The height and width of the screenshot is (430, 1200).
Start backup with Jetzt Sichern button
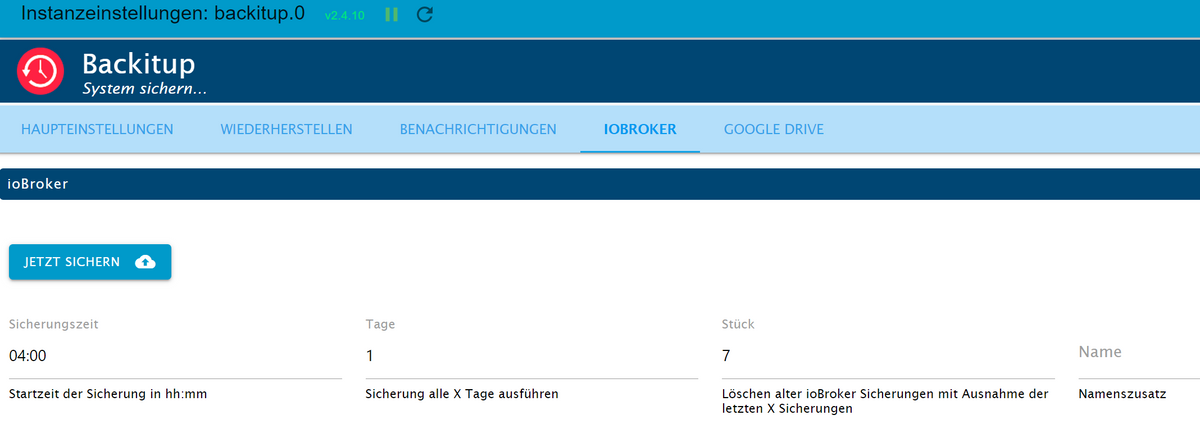(90, 262)
